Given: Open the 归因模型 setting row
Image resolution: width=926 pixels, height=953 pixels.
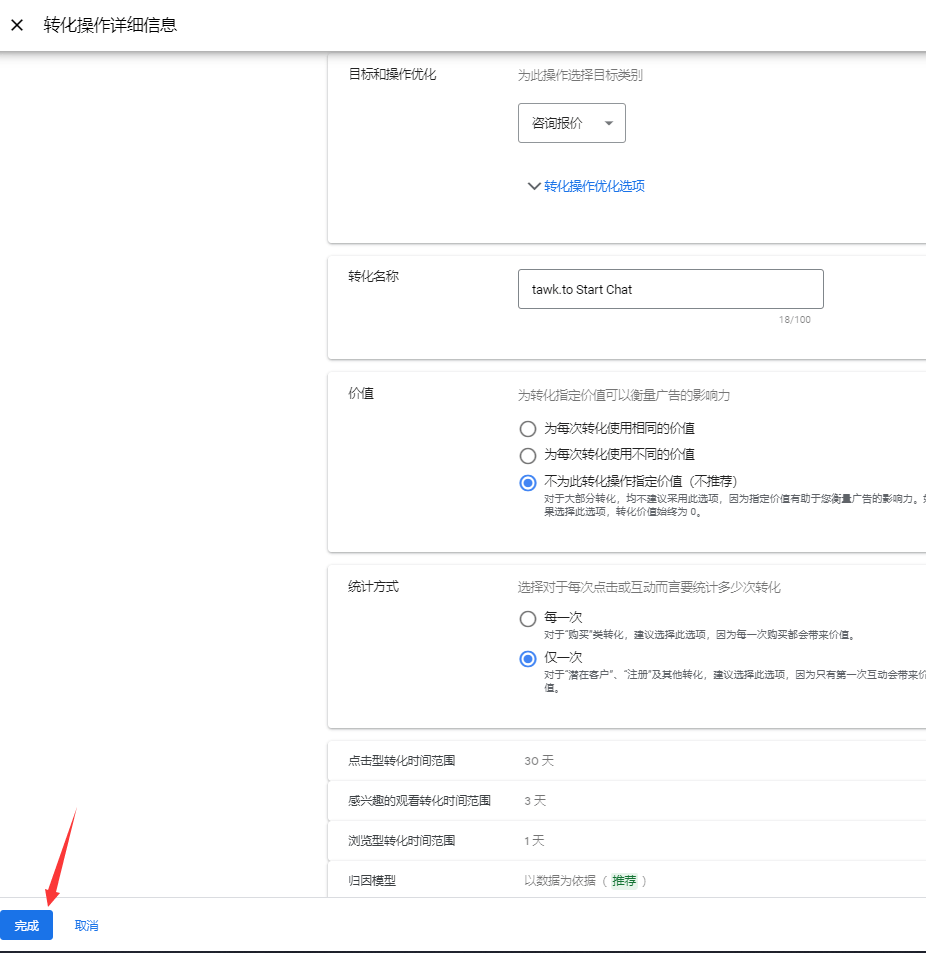Looking at the screenshot, I should pyautogui.click(x=626, y=881).
